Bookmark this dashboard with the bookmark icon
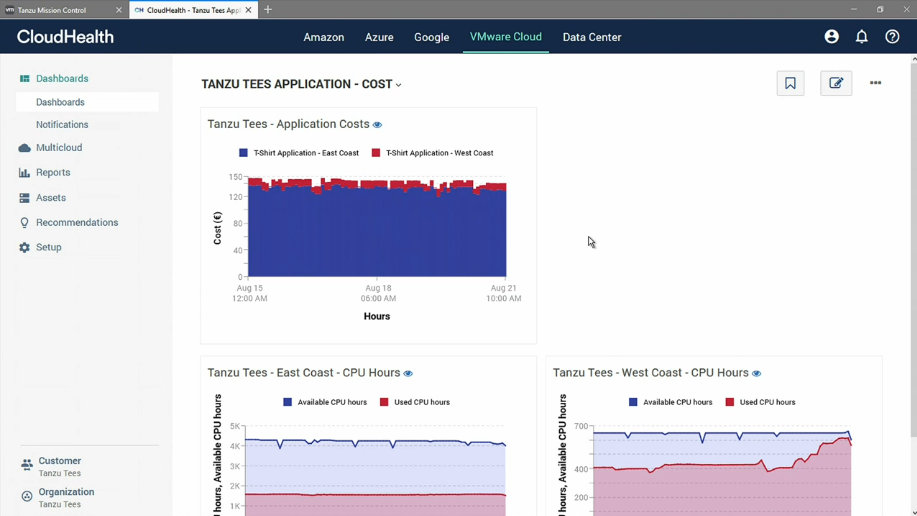917x516 pixels. click(x=790, y=83)
